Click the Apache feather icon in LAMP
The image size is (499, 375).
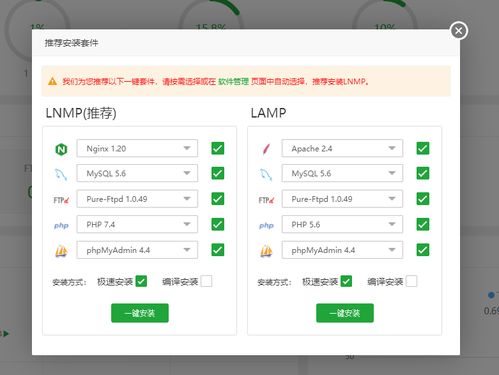click(266, 149)
